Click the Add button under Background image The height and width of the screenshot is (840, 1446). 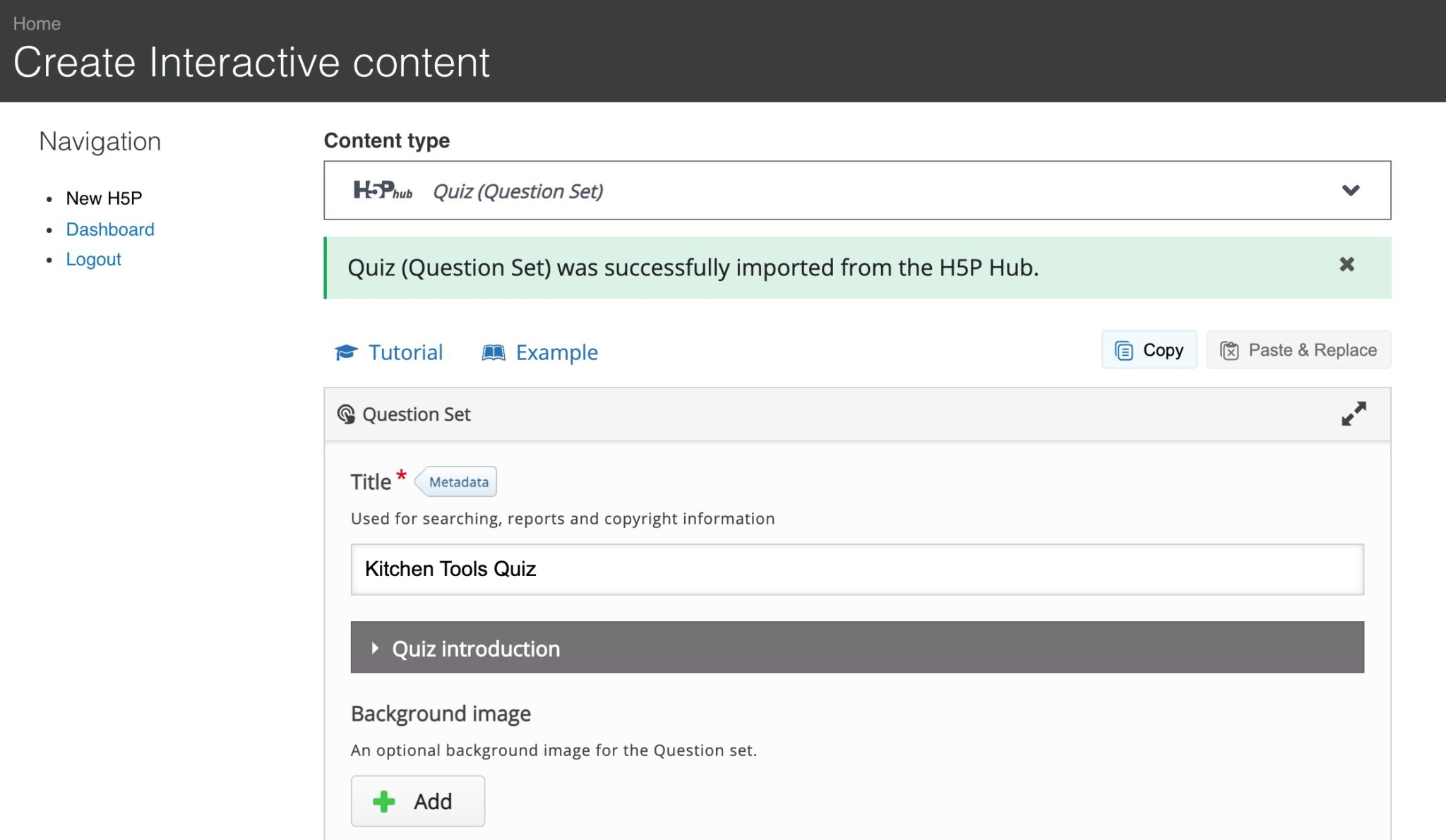pos(417,800)
